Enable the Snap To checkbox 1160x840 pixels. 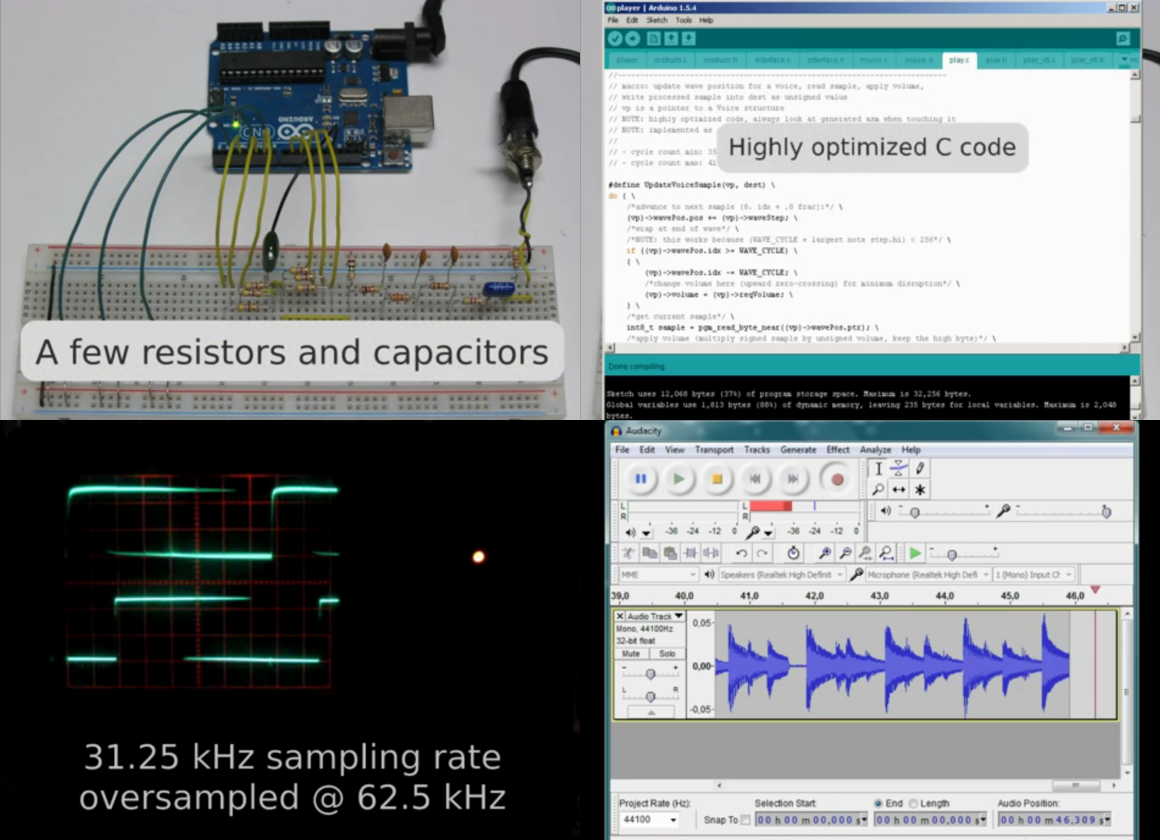[745, 820]
